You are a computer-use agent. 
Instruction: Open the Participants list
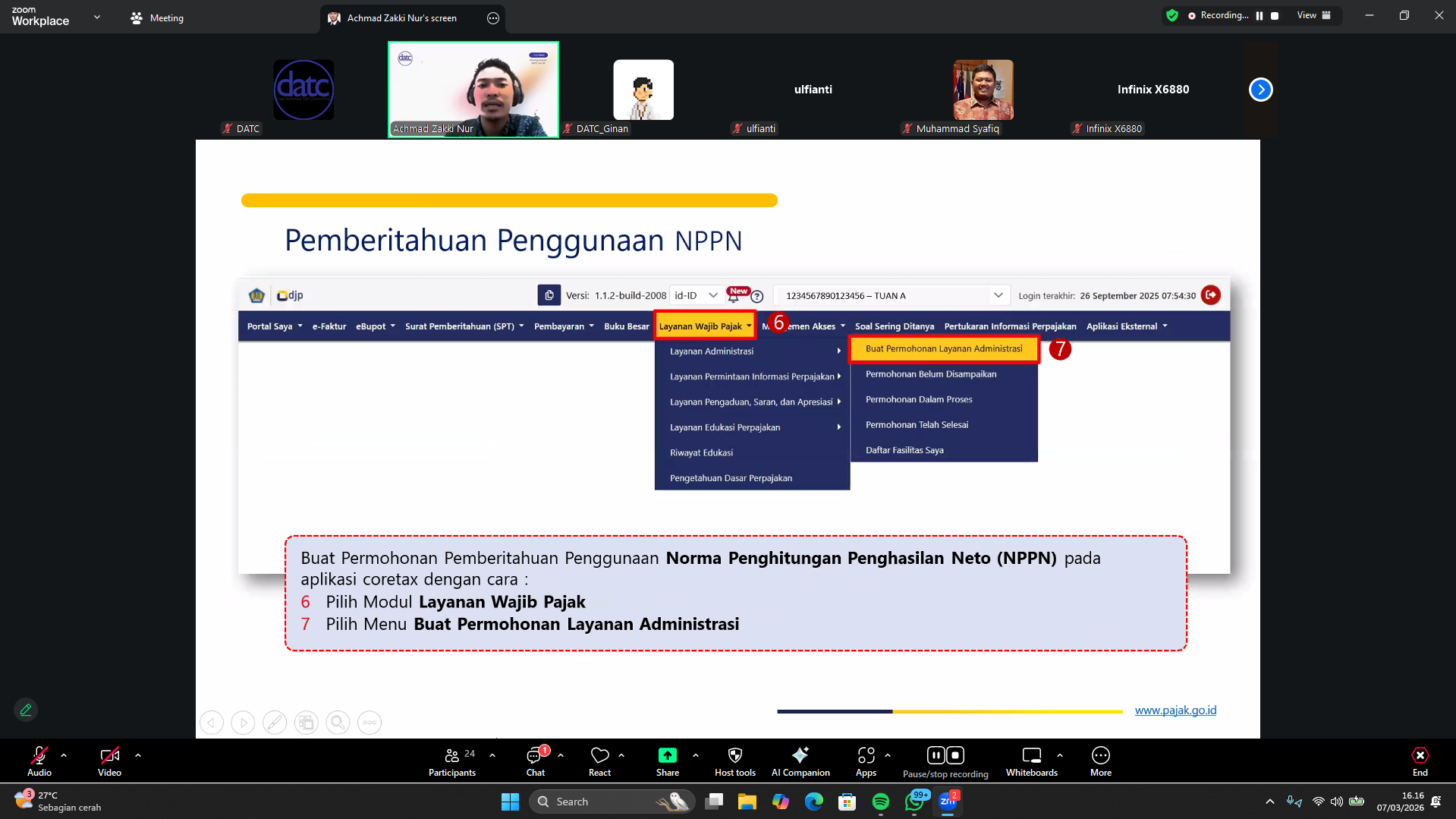(x=452, y=761)
